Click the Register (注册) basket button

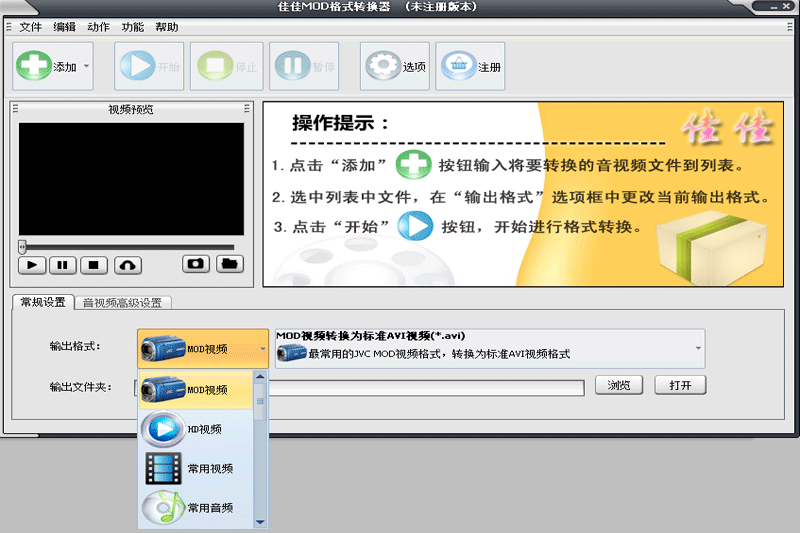pos(470,66)
